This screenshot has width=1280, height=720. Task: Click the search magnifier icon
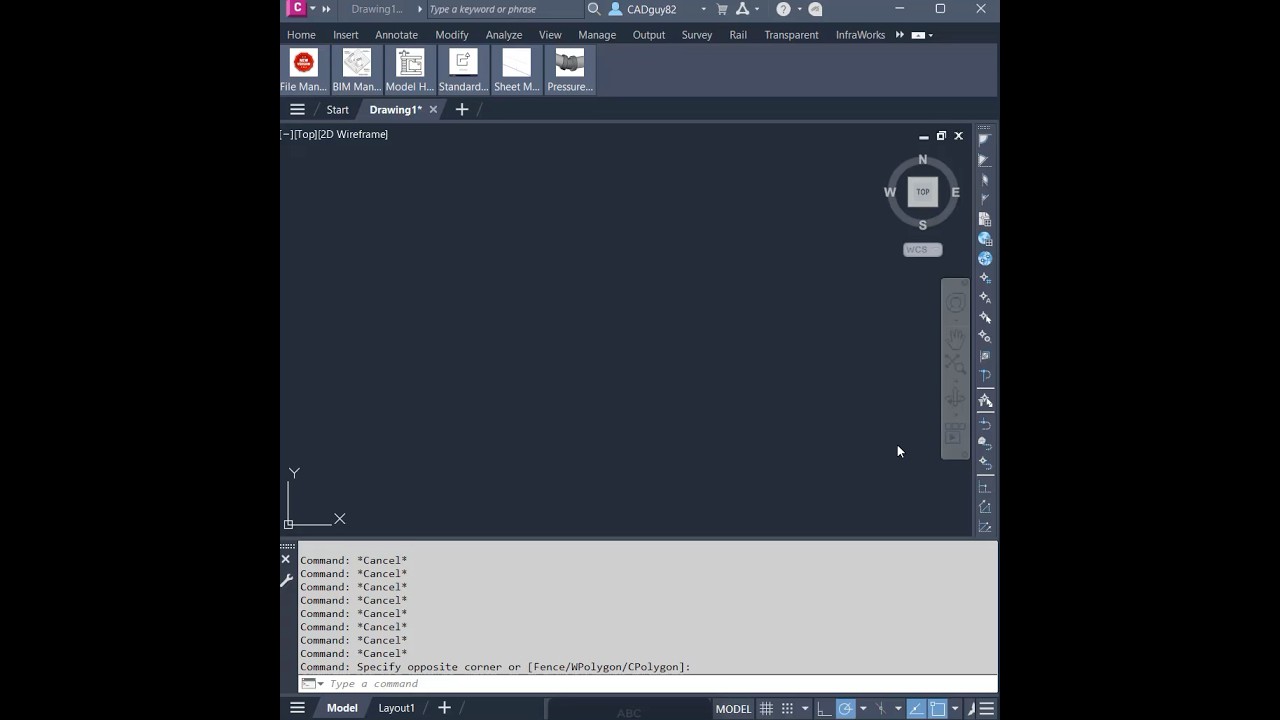coord(594,9)
